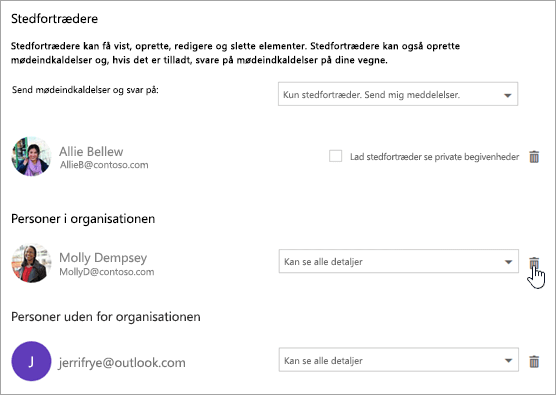Click label Lad stedfortræder se private begivenheder
Screen dimensions: 556x395
[x=434, y=157]
